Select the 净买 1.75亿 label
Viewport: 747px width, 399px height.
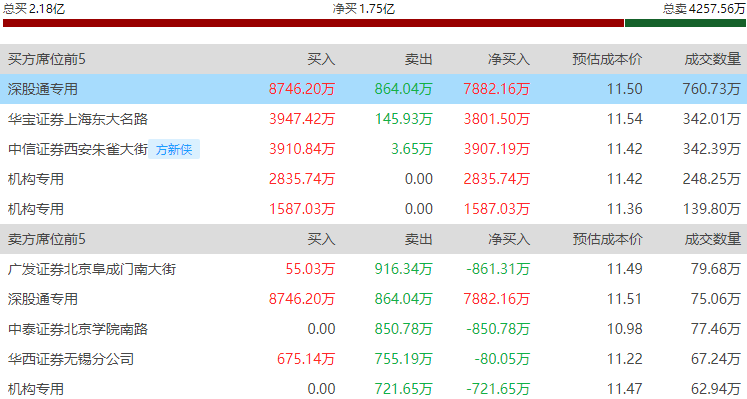point(363,9)
